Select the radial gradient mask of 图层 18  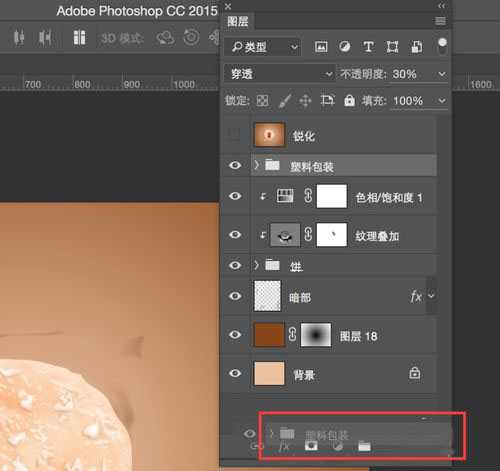[316, 335]
